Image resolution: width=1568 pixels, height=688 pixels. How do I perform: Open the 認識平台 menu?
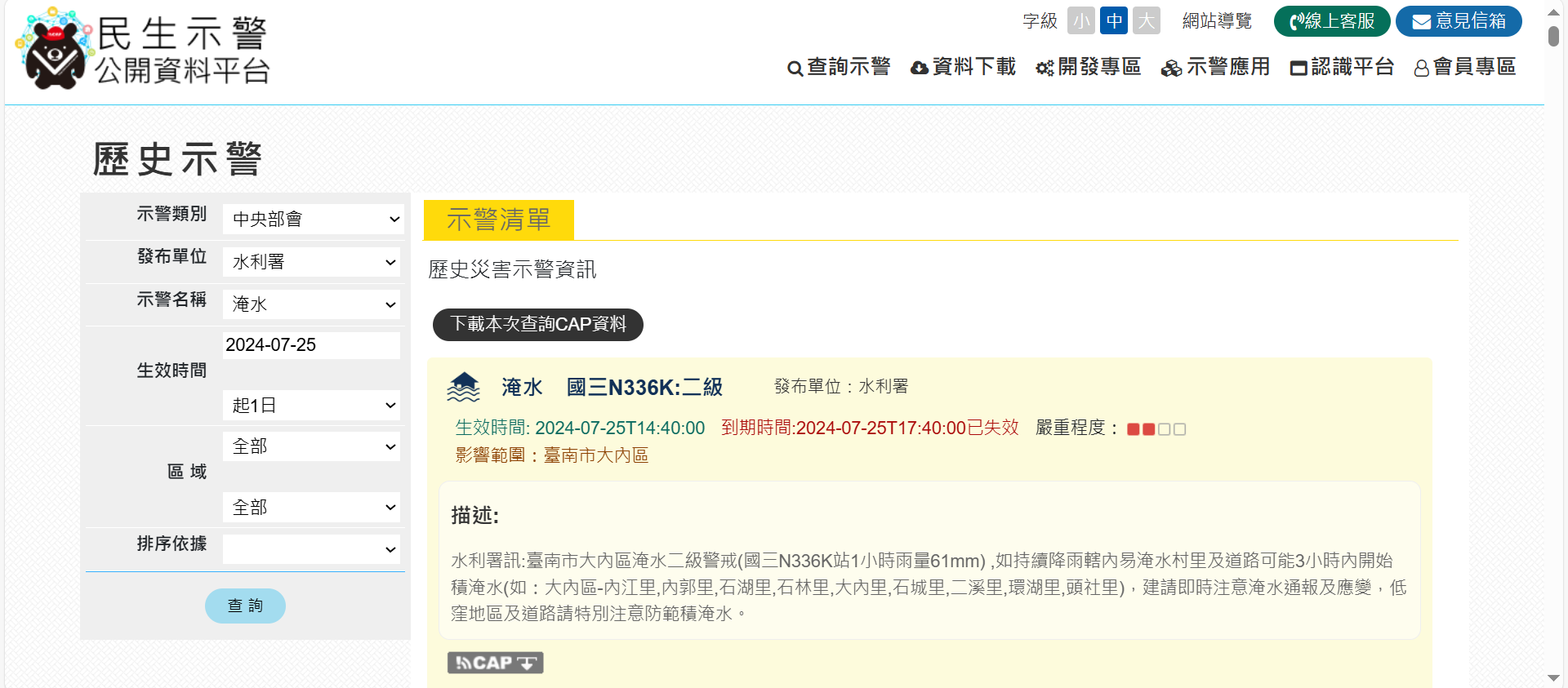click(x=1342, y=67)
